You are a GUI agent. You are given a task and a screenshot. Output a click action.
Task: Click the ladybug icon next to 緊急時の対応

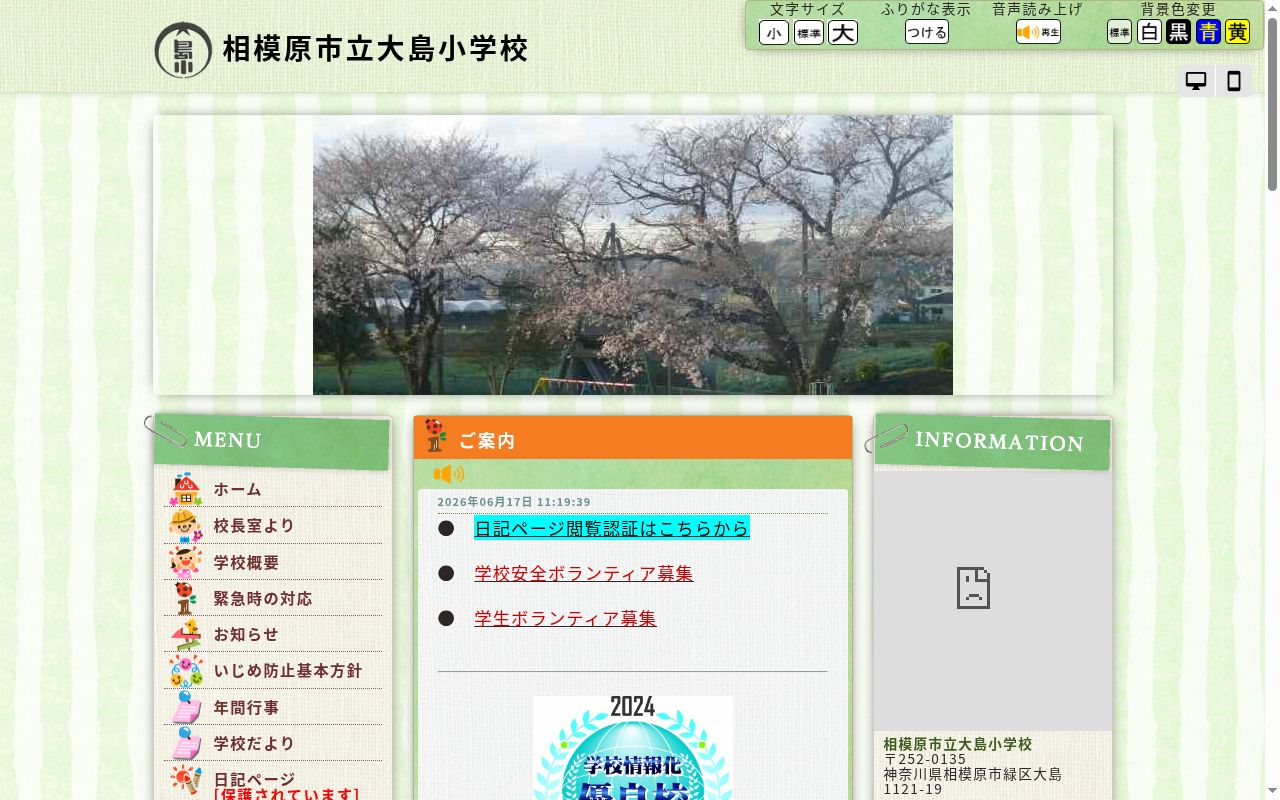coord(185,598)
